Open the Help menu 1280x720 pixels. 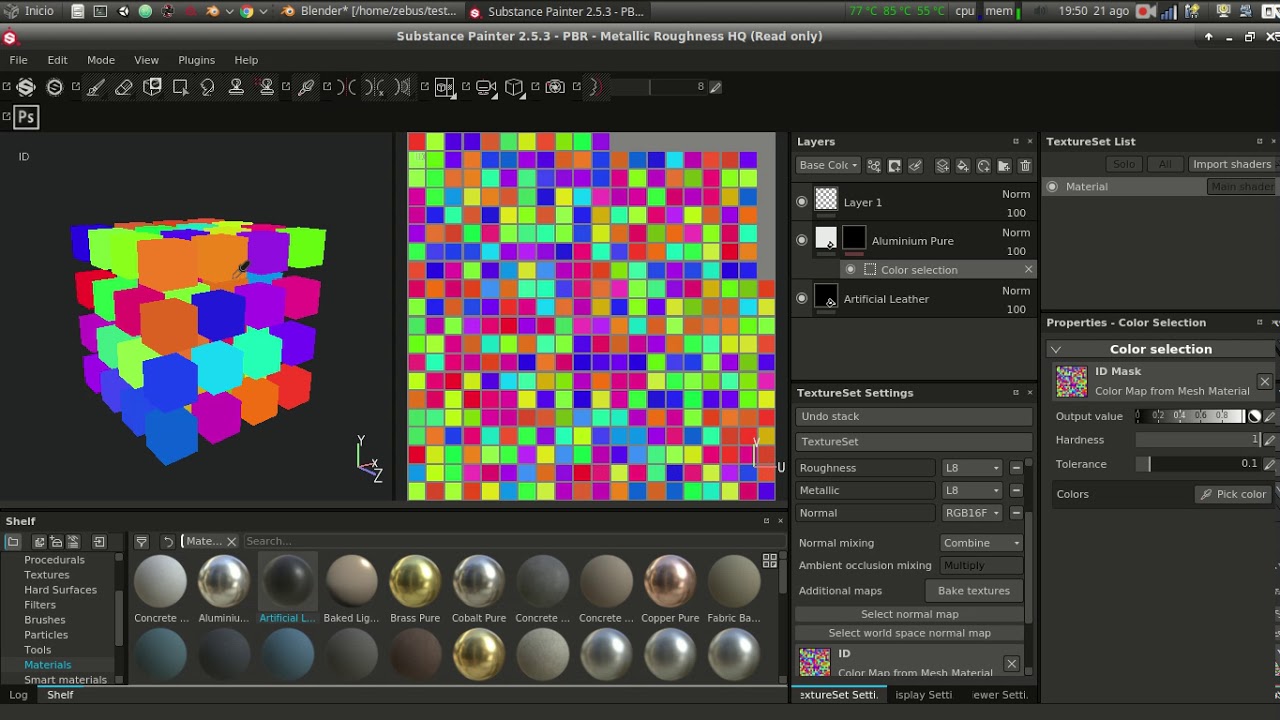click(x=246, y=60)
